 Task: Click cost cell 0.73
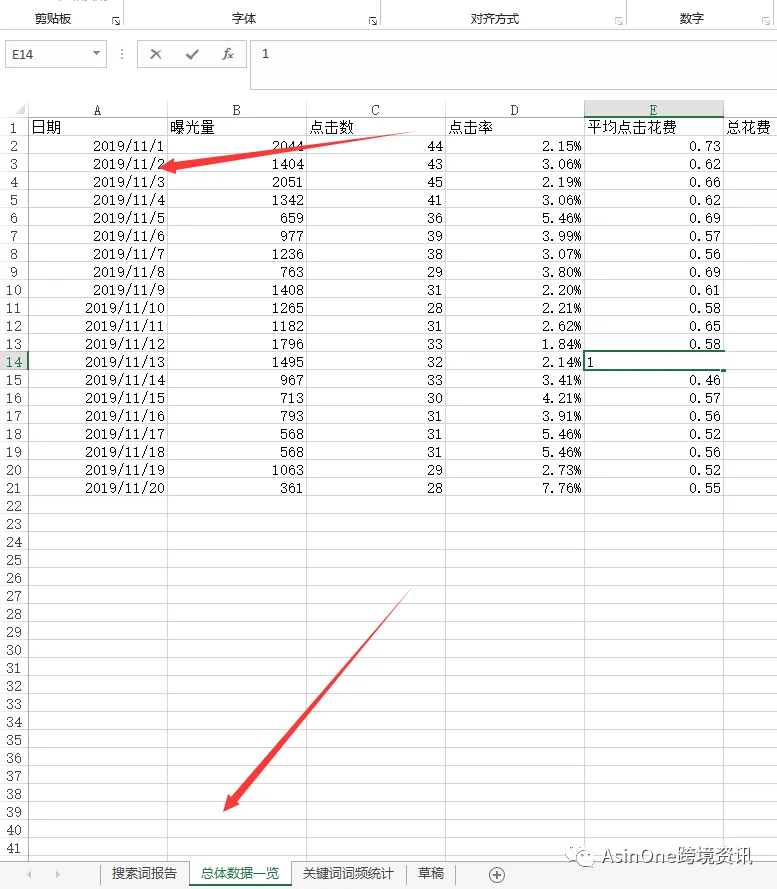coord(653,146)
